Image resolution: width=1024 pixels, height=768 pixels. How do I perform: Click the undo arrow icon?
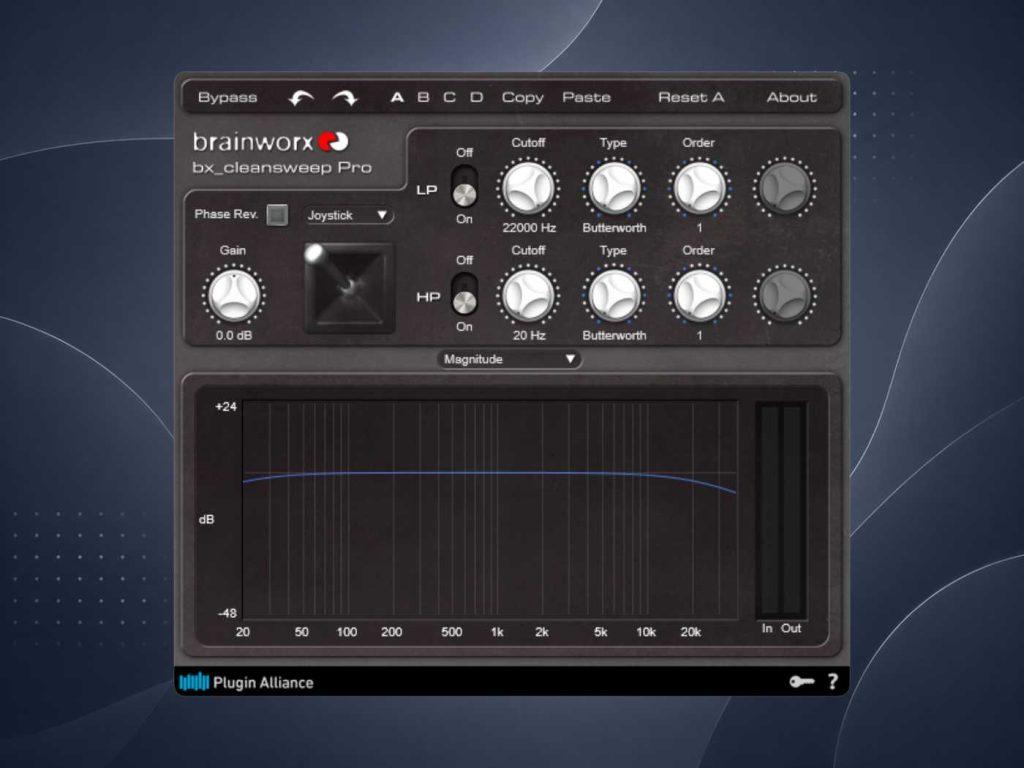click(301, 98)
